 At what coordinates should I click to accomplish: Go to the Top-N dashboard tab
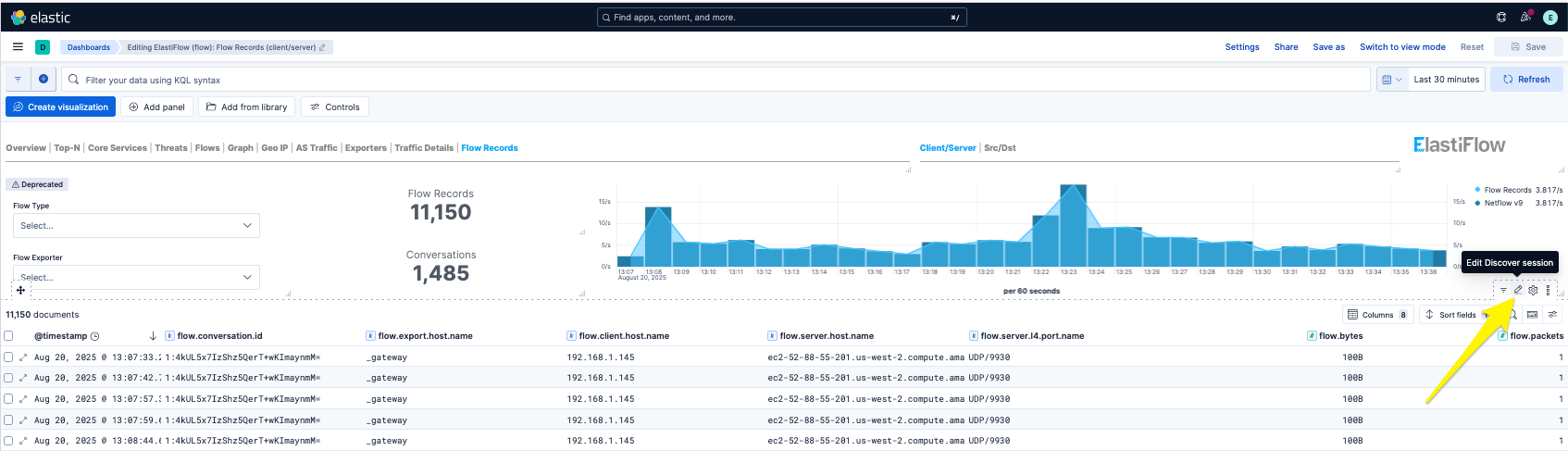point(67,147)
